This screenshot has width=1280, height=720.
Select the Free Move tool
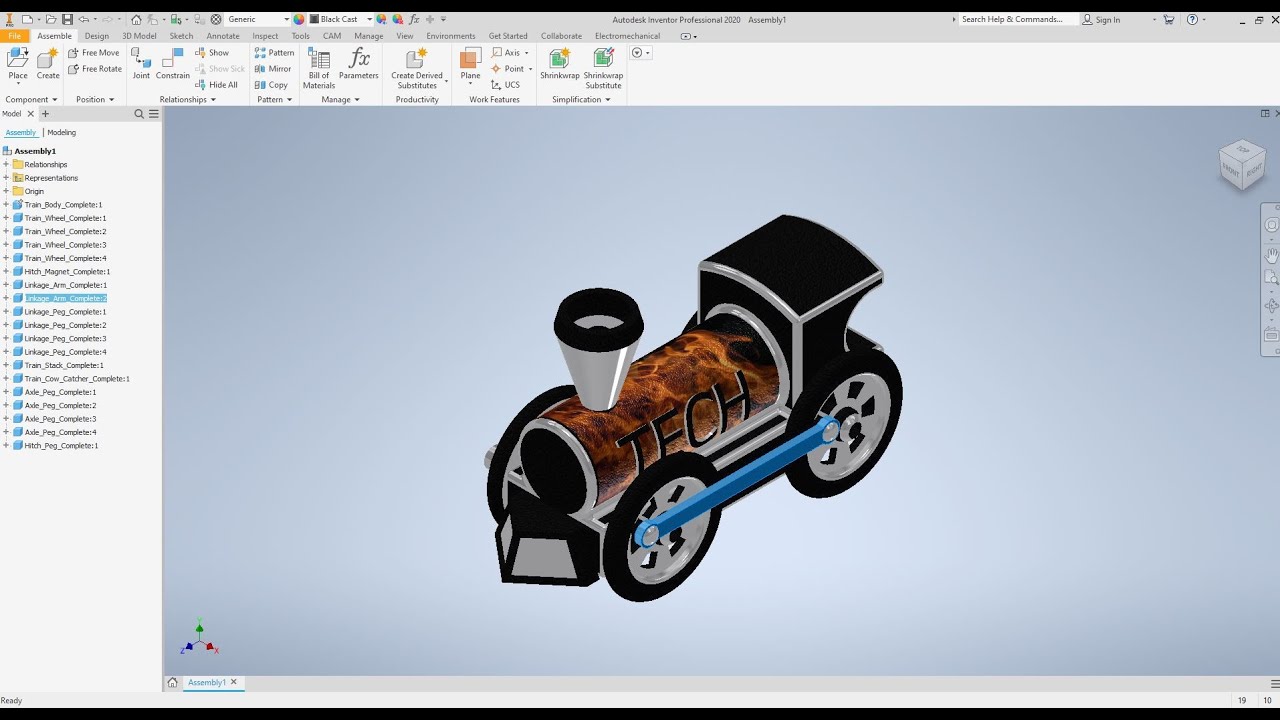coord(94,53)
